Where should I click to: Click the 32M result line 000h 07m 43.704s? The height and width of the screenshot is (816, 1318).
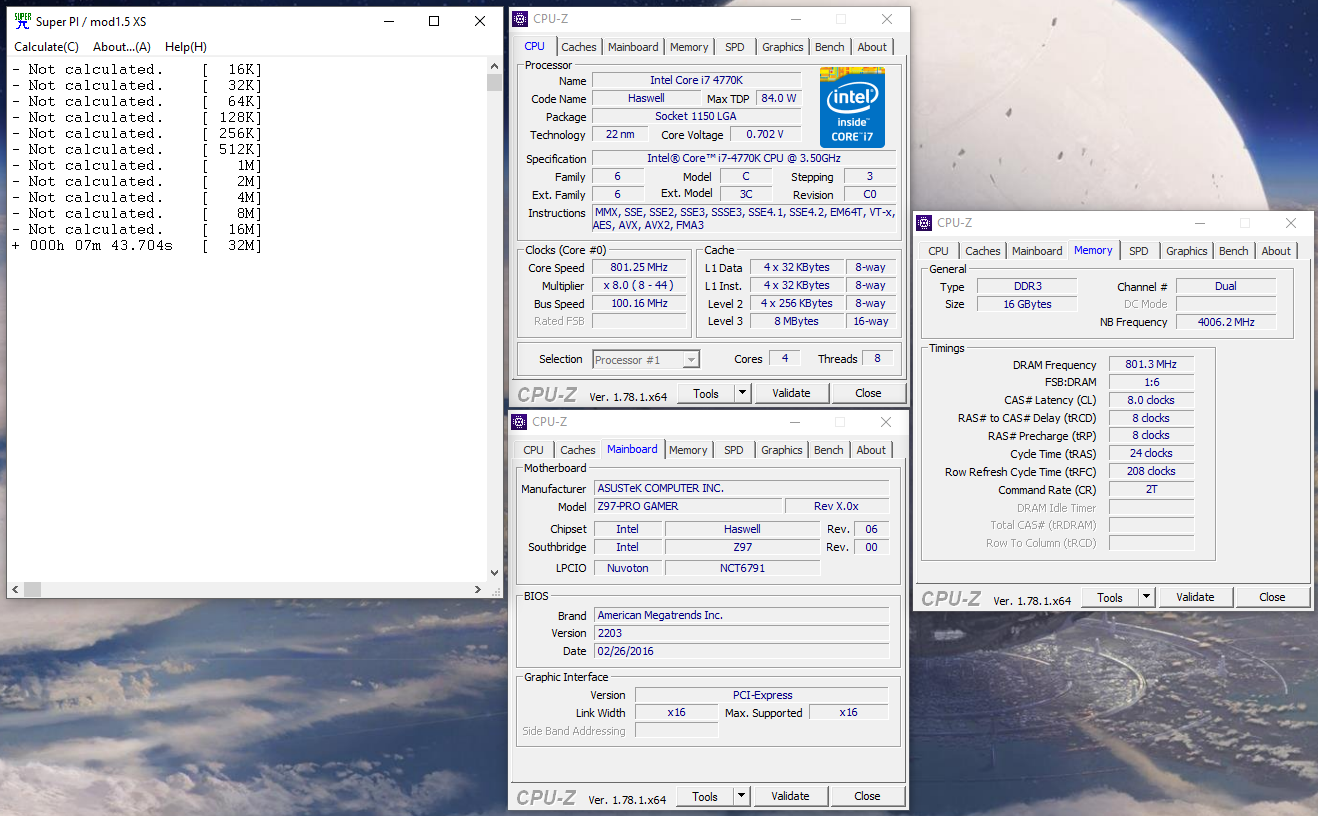click(x=137, y=245)
